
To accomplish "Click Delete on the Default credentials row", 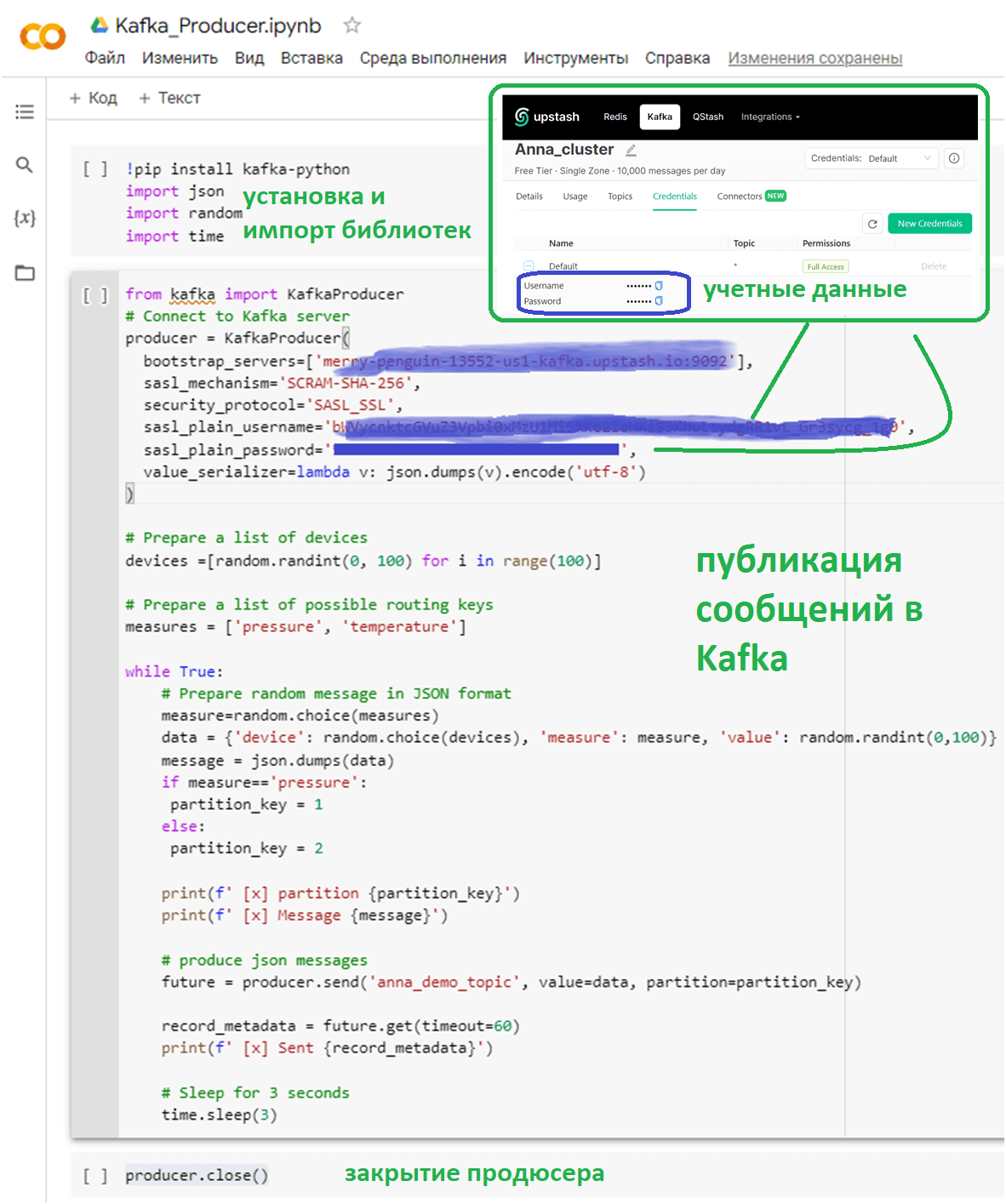I will pyautogui.click(x=934, y=266).
